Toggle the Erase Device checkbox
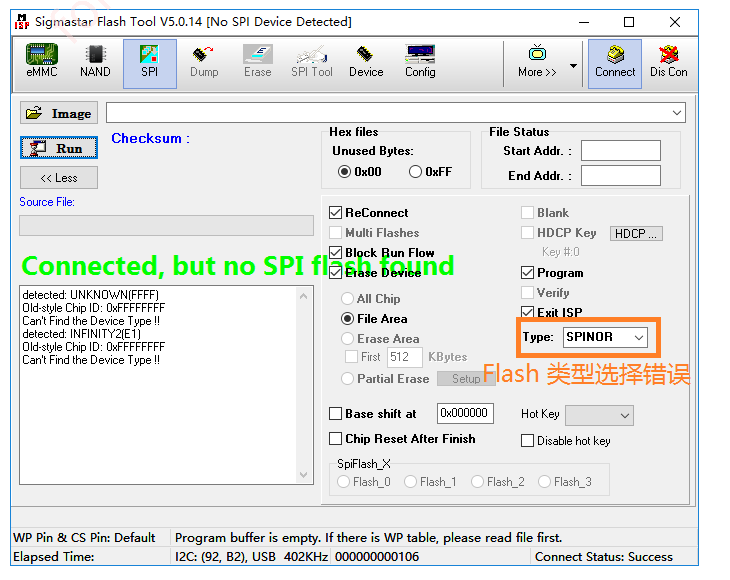 pos(336,273)
